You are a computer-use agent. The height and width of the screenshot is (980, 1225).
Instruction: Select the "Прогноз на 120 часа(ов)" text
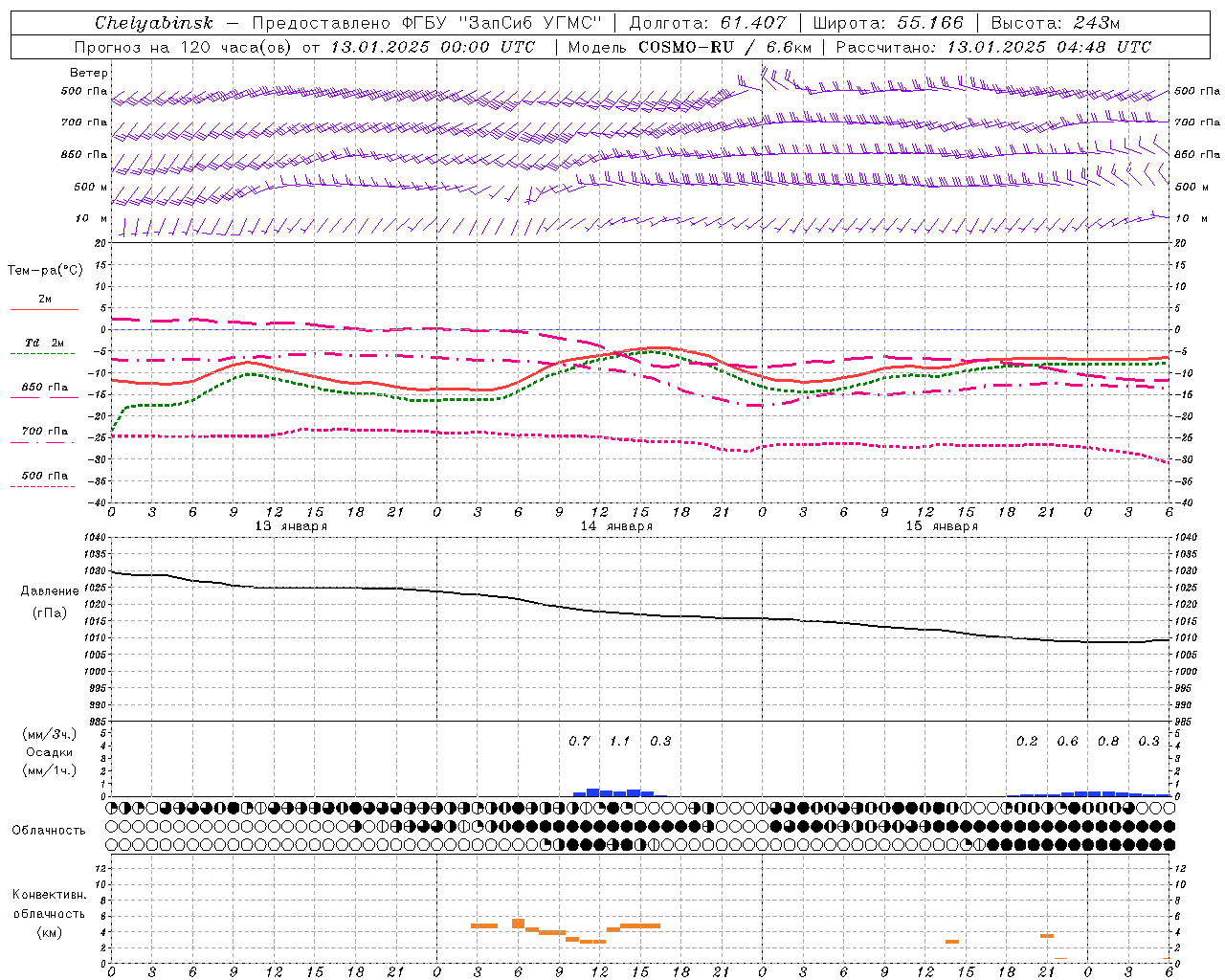pyautogui.click(x=185, y=47)
